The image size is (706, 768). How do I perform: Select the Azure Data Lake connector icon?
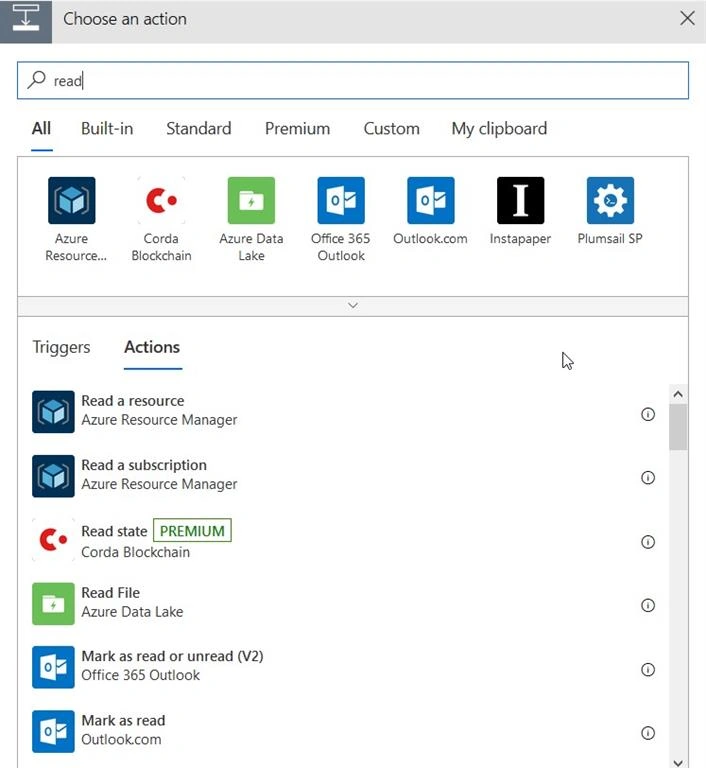pyautogui.click(x=251, y=200)
